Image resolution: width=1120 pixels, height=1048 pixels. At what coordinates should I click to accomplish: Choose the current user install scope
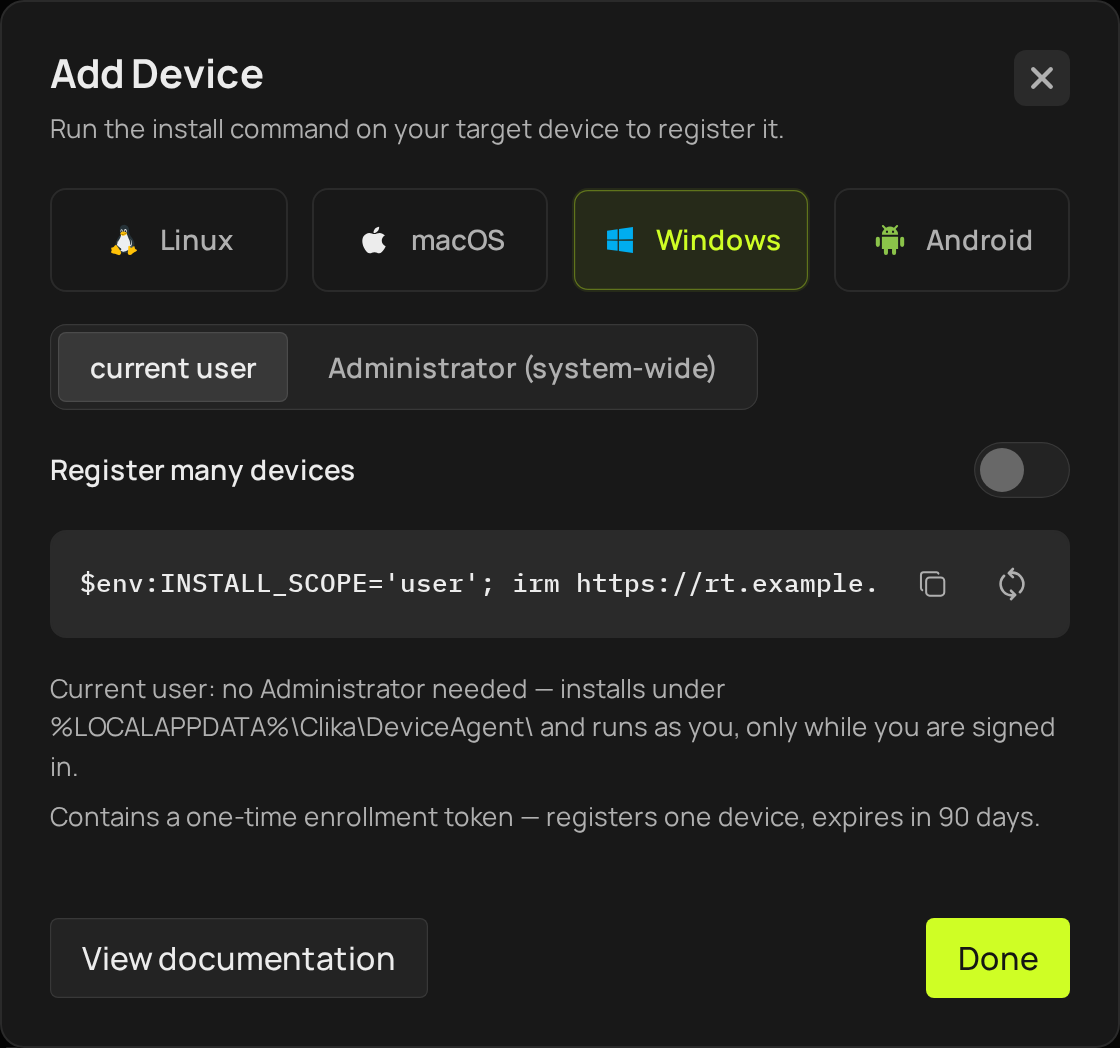tap(173, 367)
